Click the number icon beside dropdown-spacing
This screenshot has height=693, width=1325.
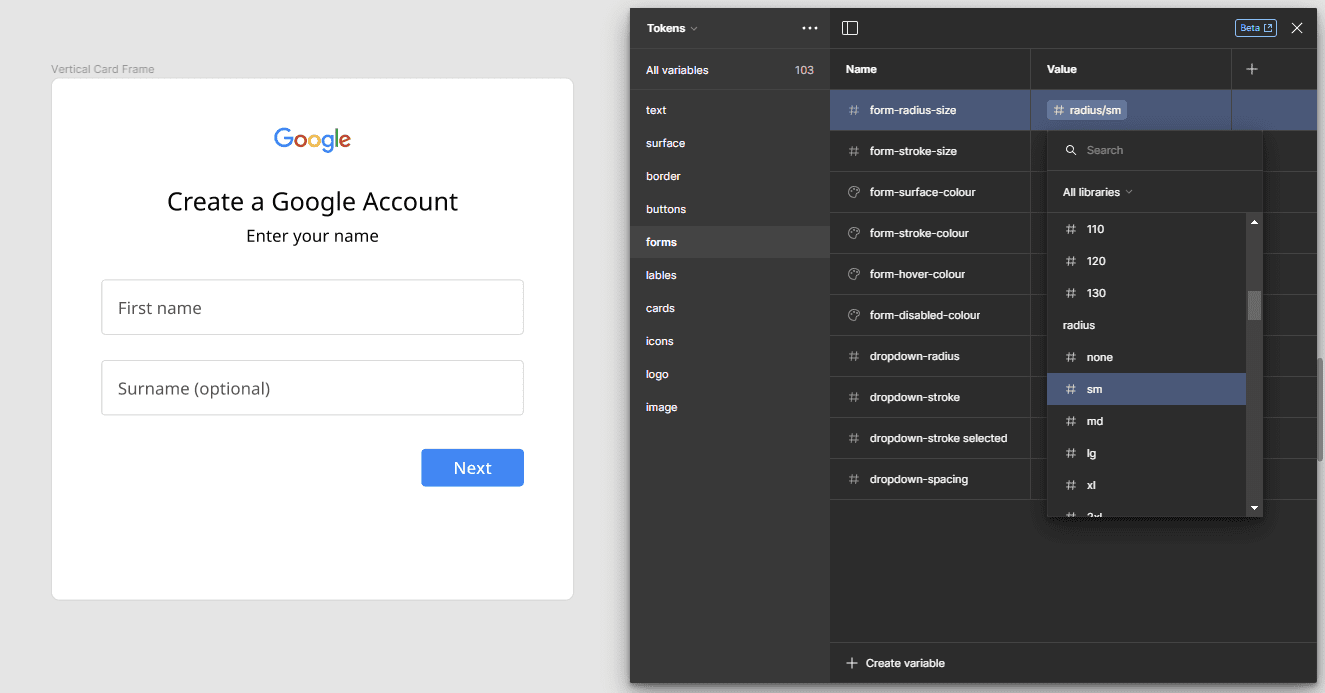(852, 479)
